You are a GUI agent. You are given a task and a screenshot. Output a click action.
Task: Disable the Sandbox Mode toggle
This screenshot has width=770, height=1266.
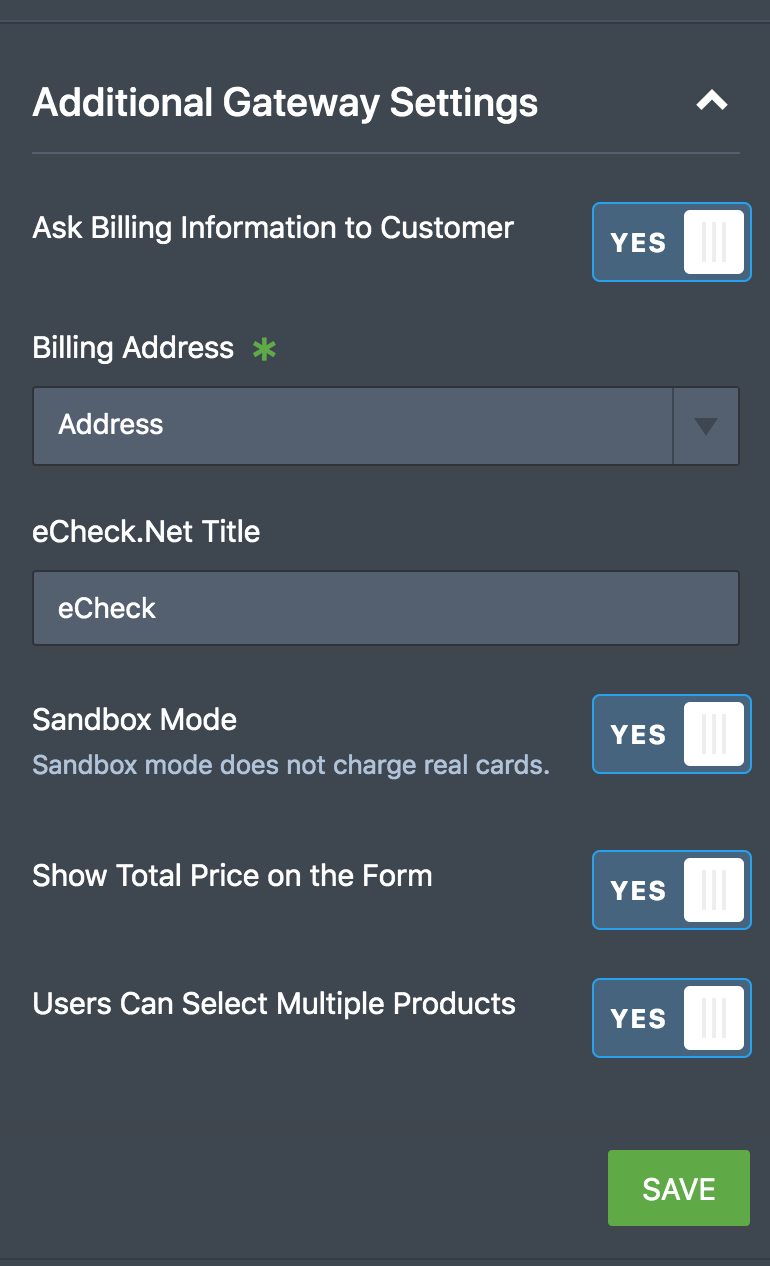coord(672,734)
